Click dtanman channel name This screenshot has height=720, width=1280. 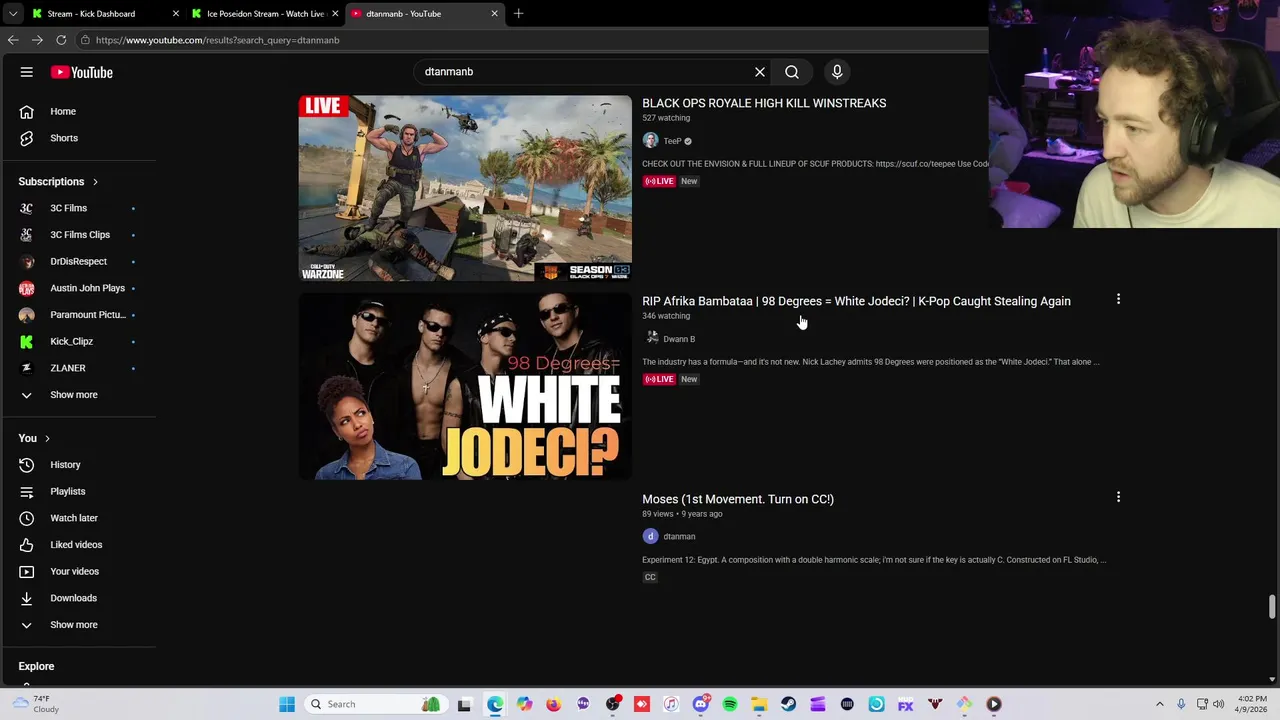click(x=679, y=537)
